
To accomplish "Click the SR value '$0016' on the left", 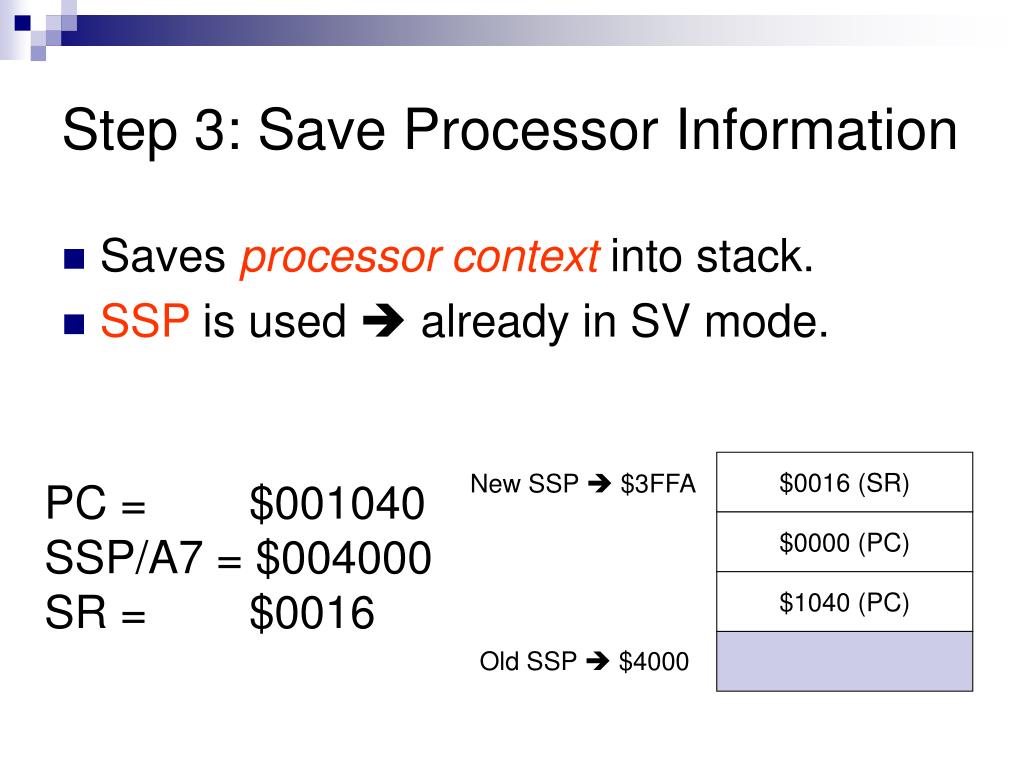I will click(x=312, y=613).
